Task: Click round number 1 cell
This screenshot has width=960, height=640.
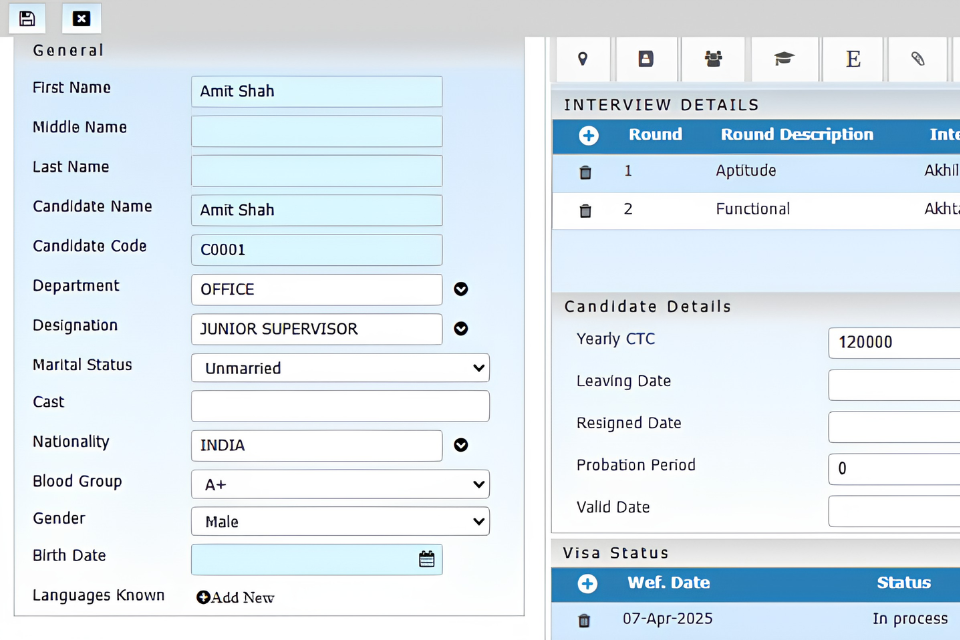Action: pyautogui.click(x=628, y=171)
